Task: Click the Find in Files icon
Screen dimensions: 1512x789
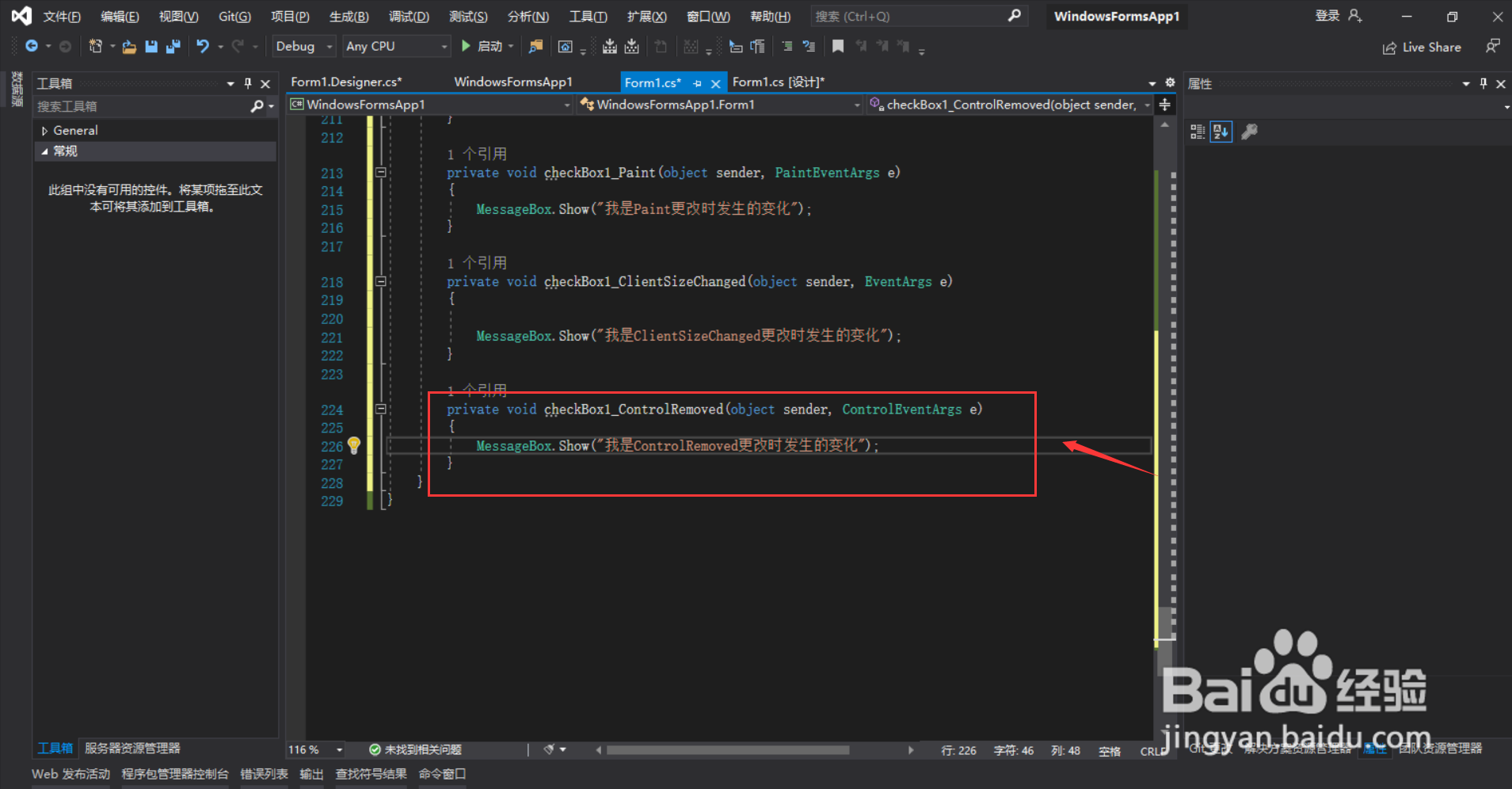Action: (x=536, y=47)
